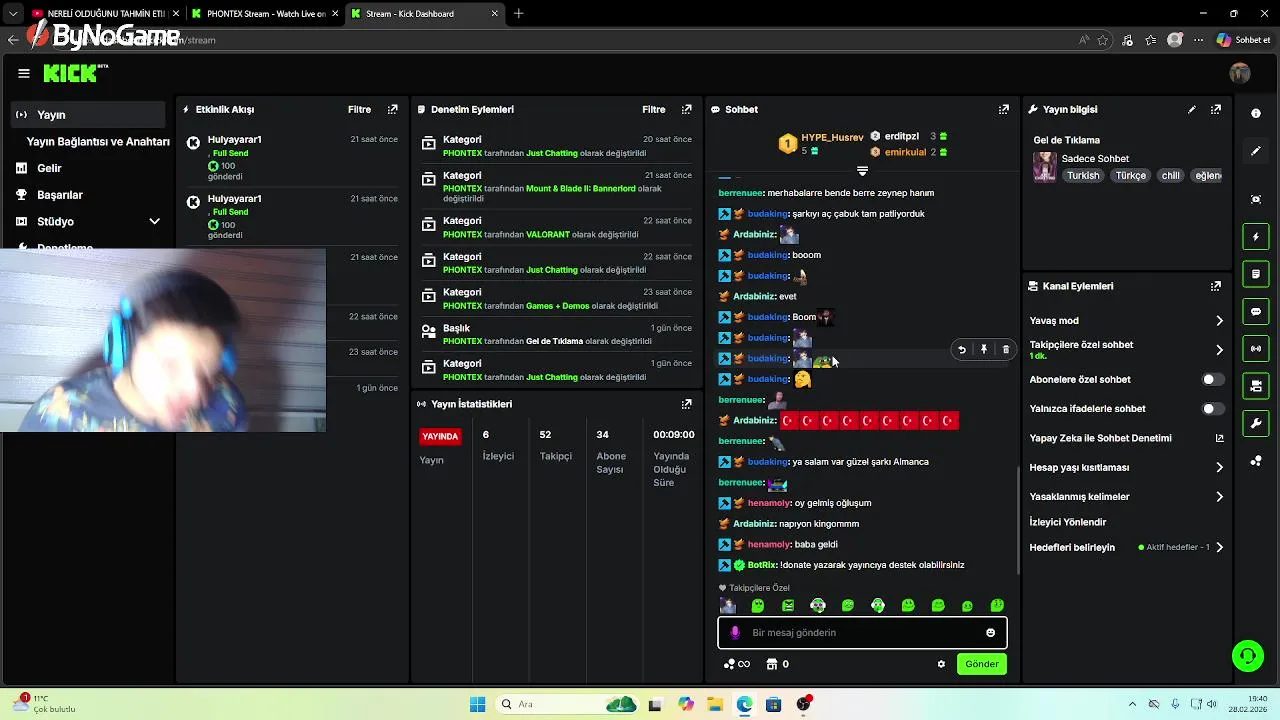Image resolution: width=1280 pixels, height=720 pixels.
Task: Open the emoji picker in message box
Action: (991, 633)
